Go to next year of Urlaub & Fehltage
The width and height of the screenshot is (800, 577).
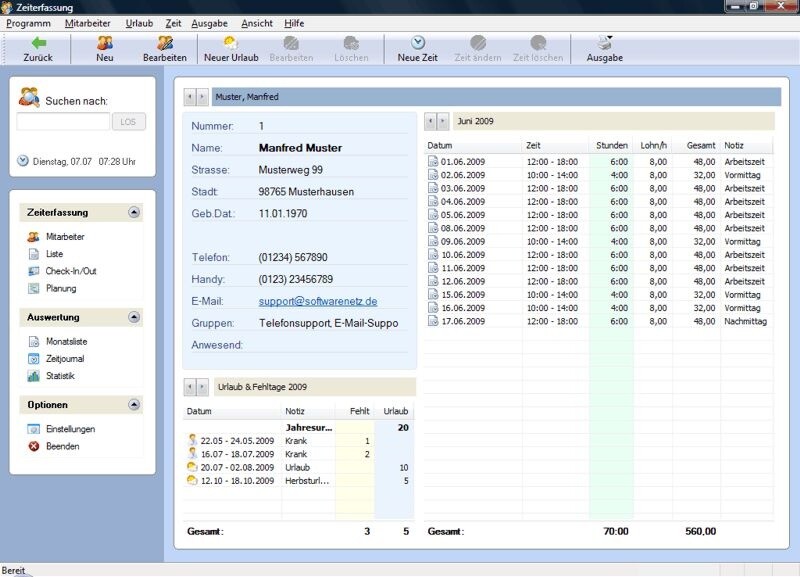tap(203, 387)
